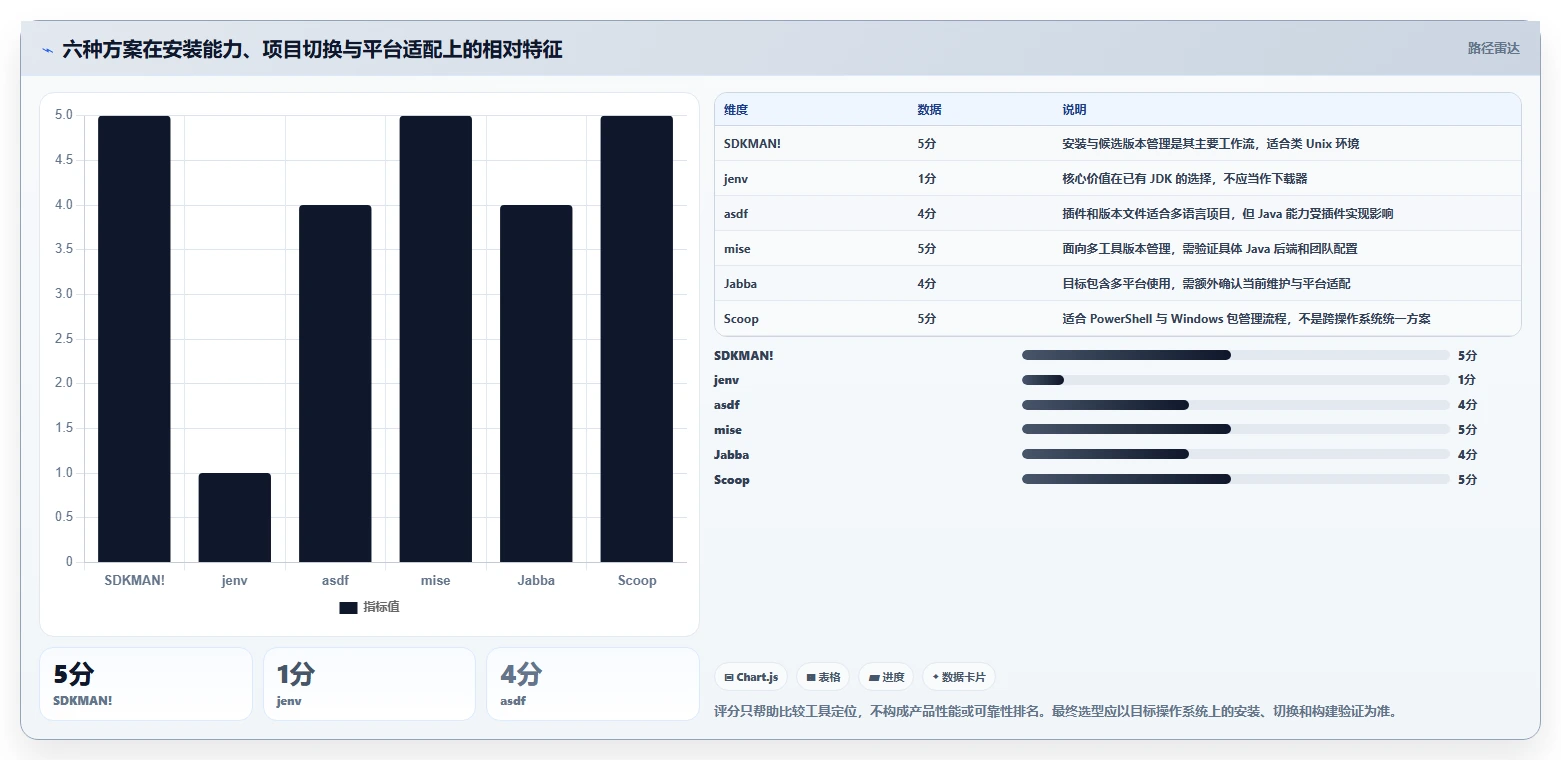Click the SDKMAN! table row name
The image size is (1561, 760).
point(752,144)
